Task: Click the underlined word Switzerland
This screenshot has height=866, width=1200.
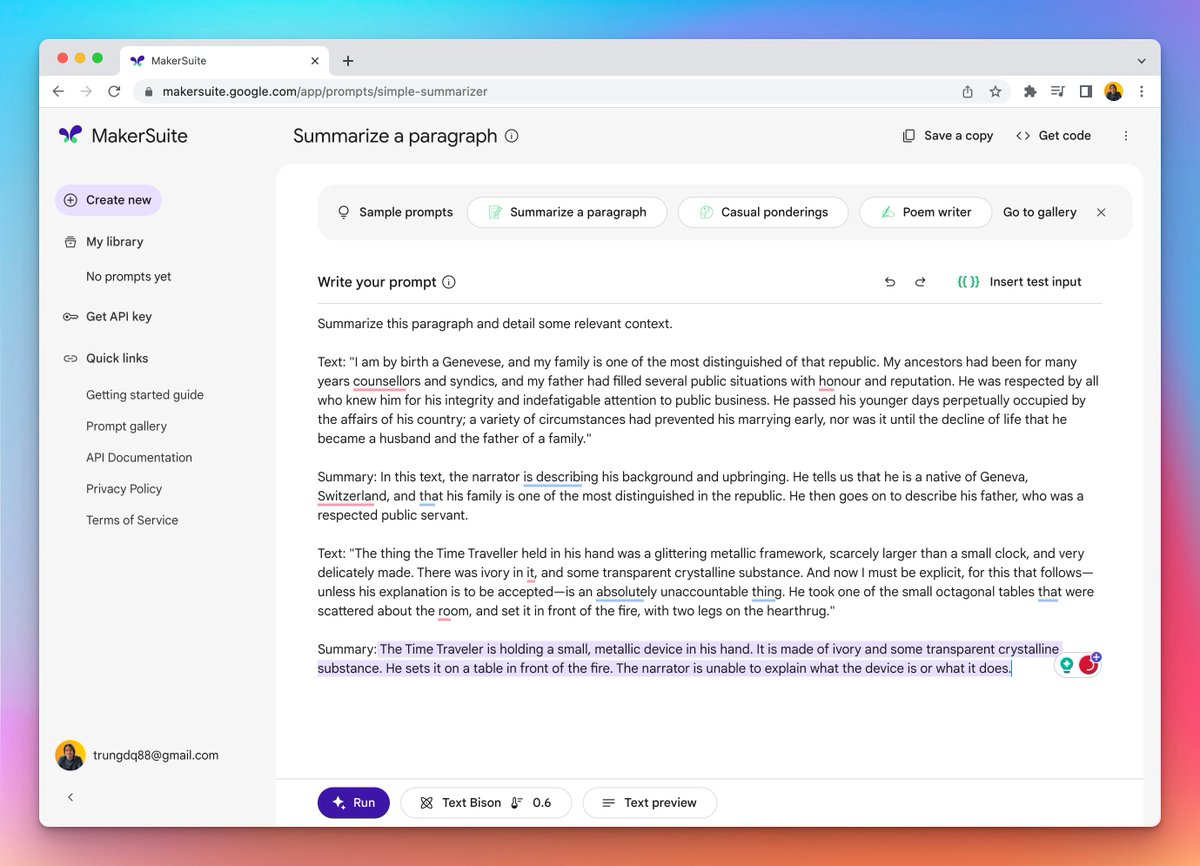Action: (x=352, y=496)
